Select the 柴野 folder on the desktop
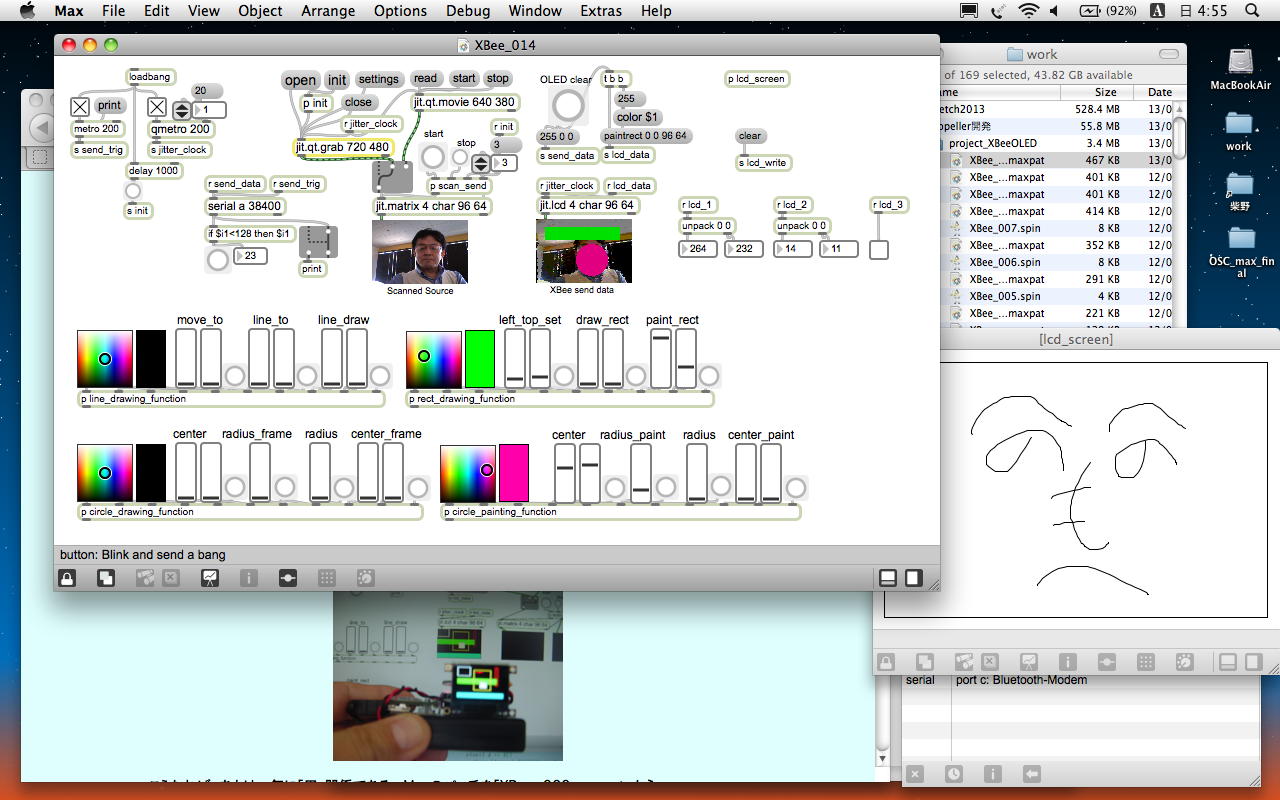Viewport: 1280px width, 800px height. point(1240,184)
